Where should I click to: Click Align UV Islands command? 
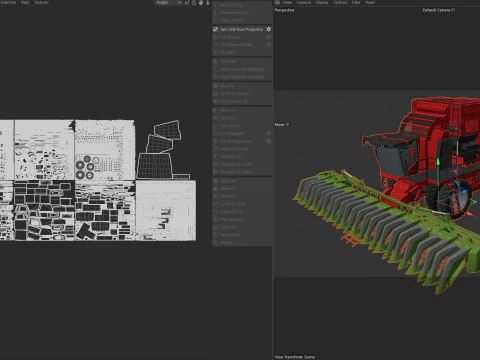242,149
